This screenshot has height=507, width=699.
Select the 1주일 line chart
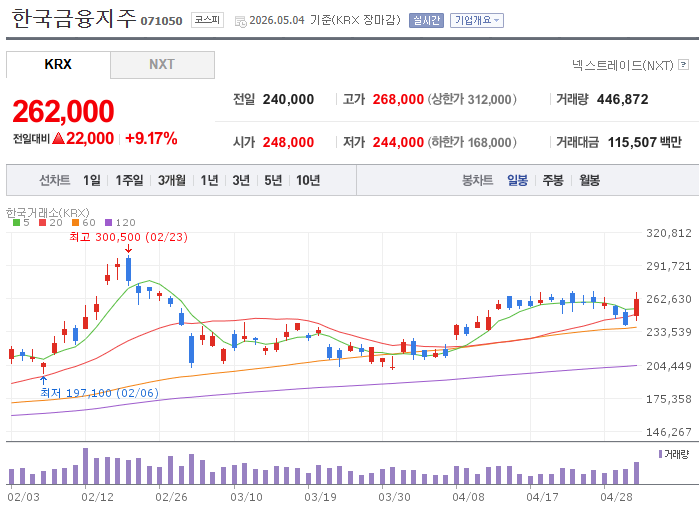[129, 180]
